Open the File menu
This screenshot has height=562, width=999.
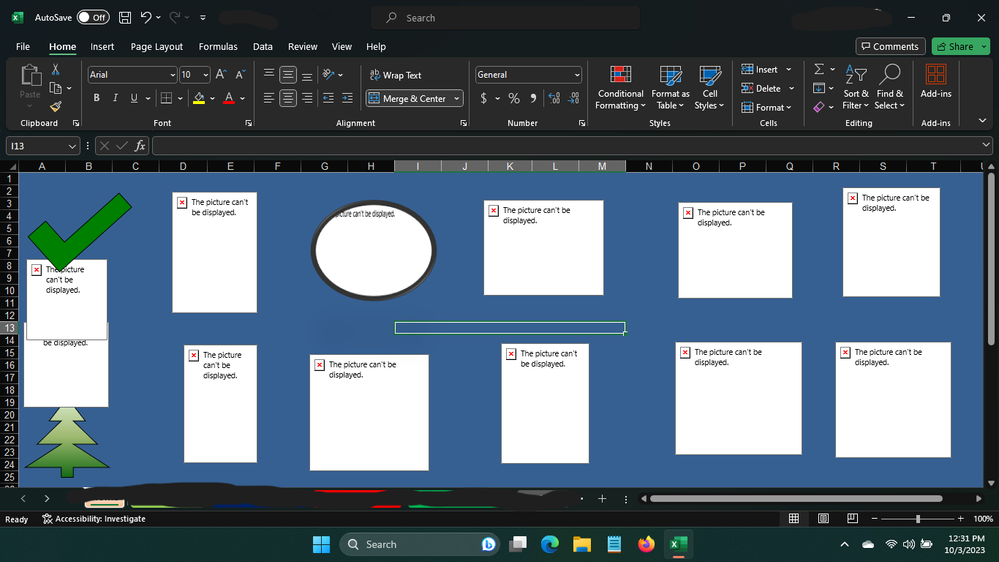pos(23,47)
